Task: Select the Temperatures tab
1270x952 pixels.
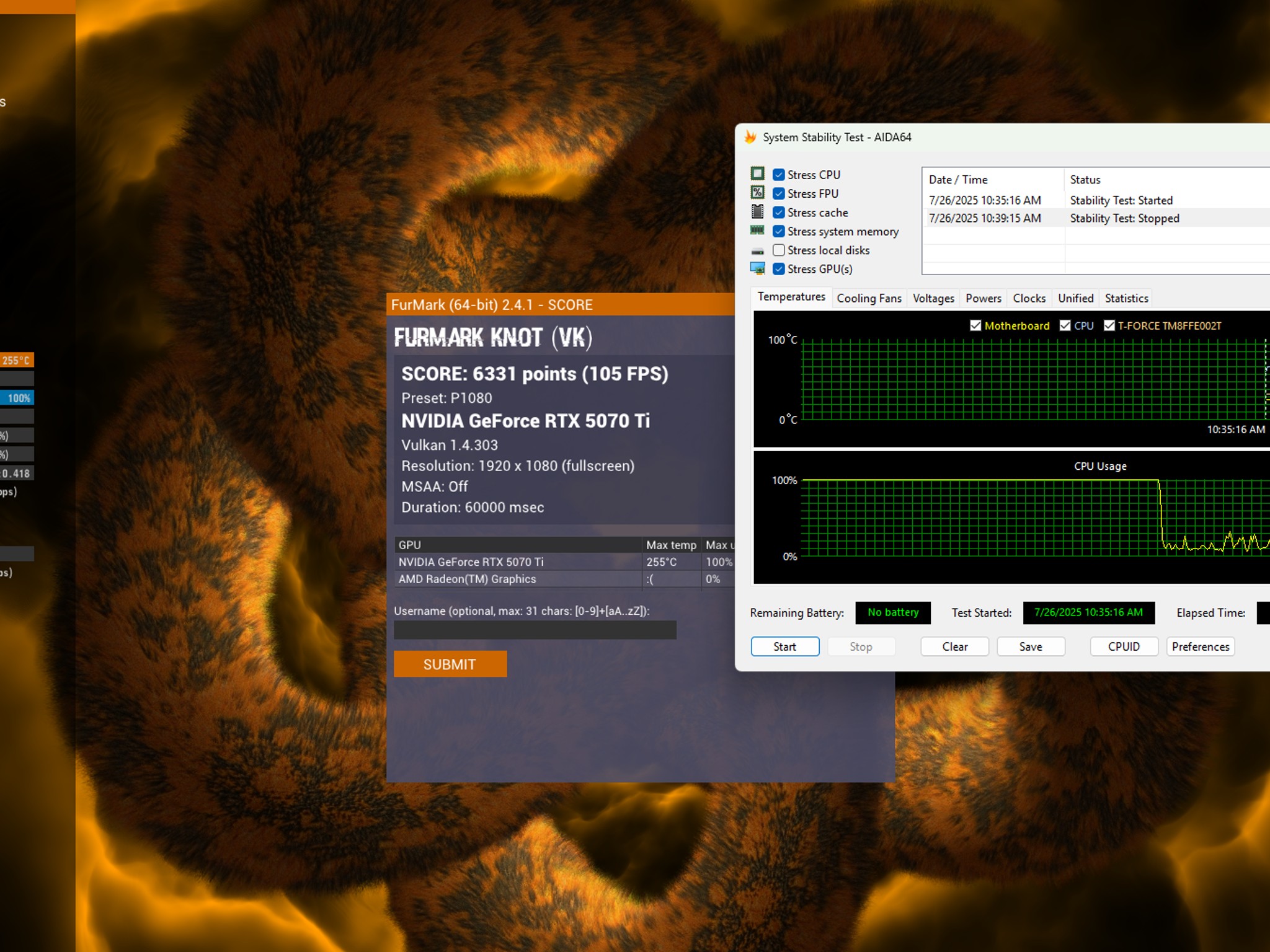Action: 791,297
